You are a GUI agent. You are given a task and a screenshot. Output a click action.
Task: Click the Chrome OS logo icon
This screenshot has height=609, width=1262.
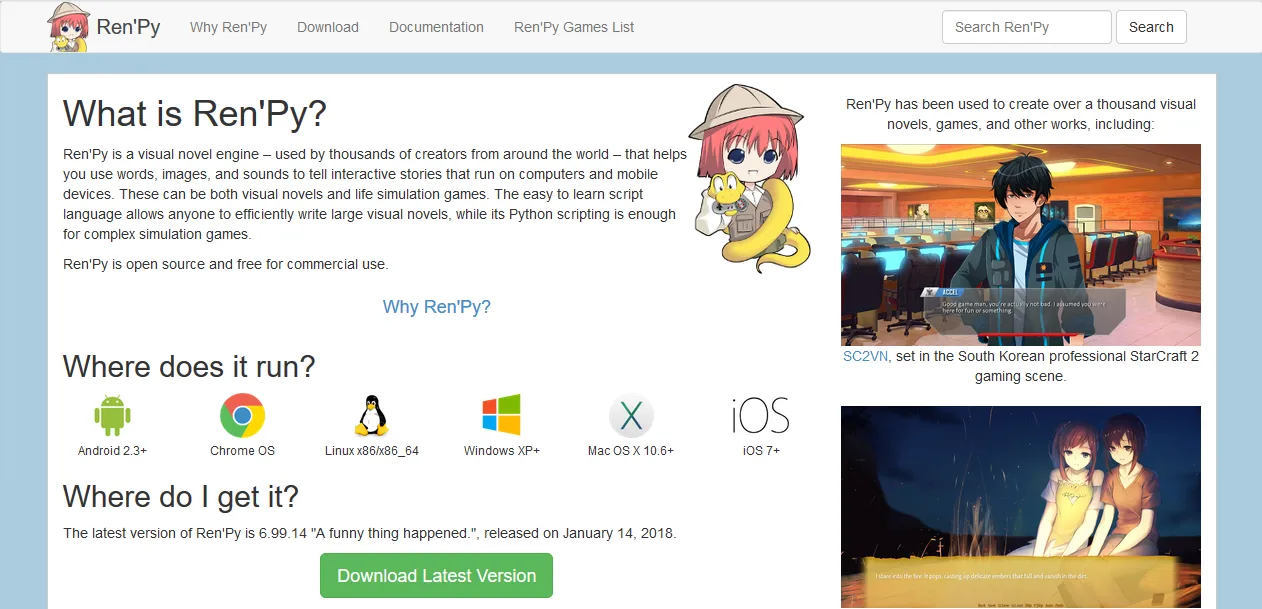[x=242, y=415]
